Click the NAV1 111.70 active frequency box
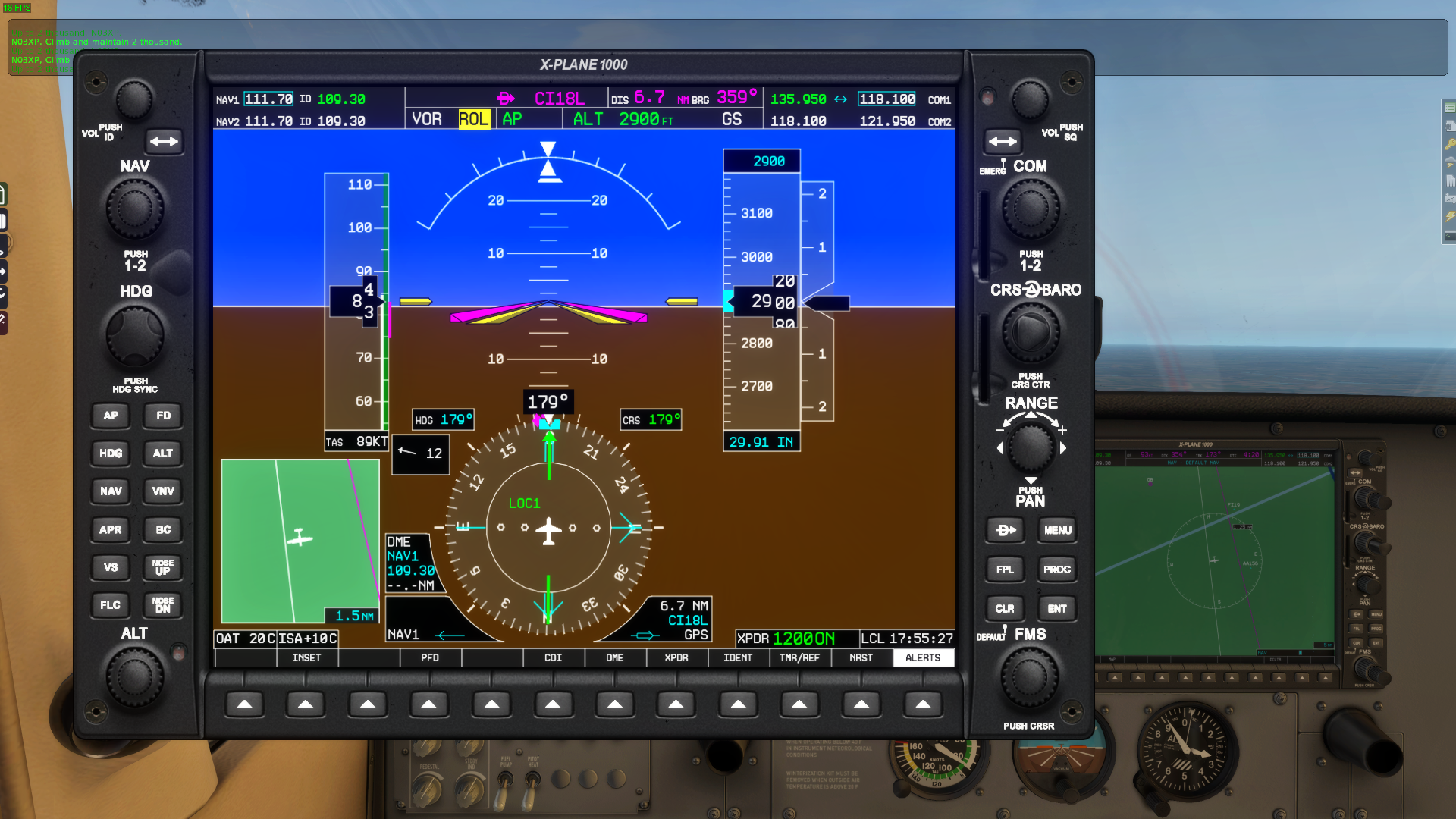 268,99
